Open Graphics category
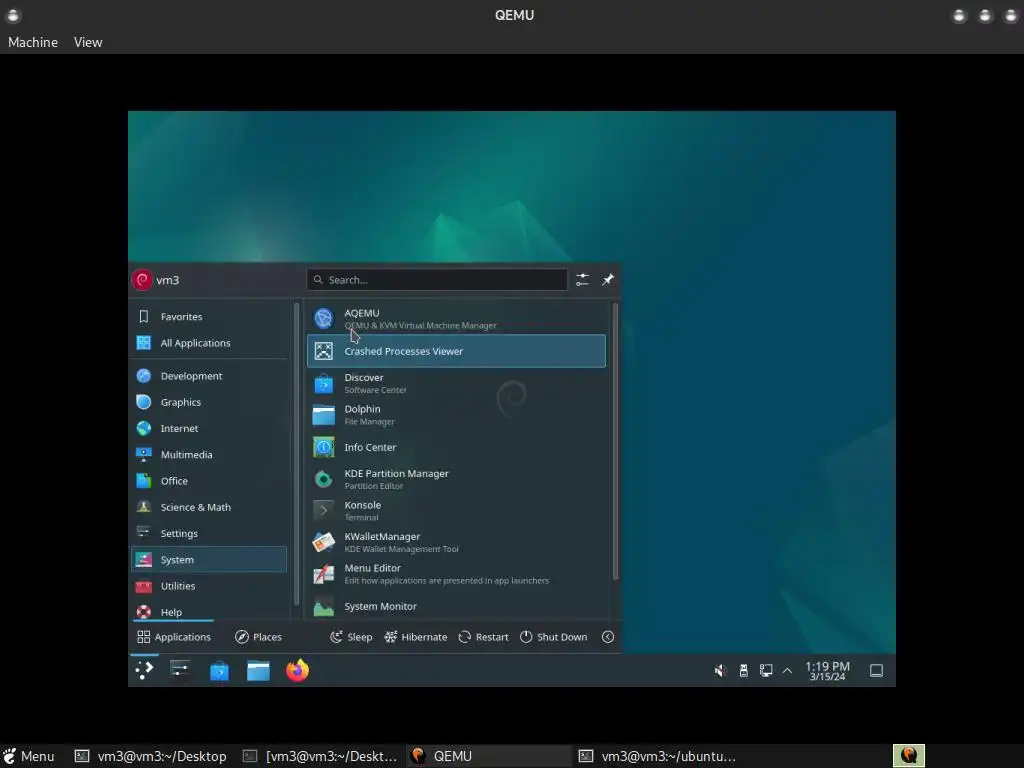Screen dimensions: 1024x768 click(209, 402)
